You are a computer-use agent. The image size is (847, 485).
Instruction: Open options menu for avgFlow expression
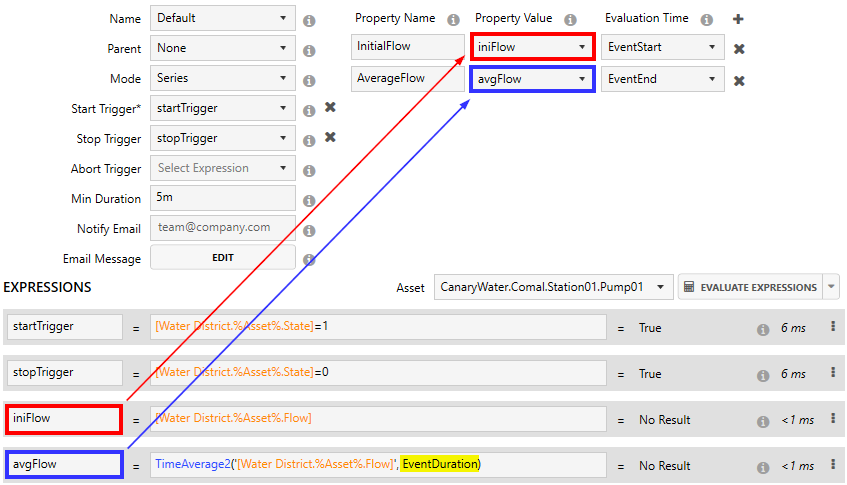pos(833,464)
